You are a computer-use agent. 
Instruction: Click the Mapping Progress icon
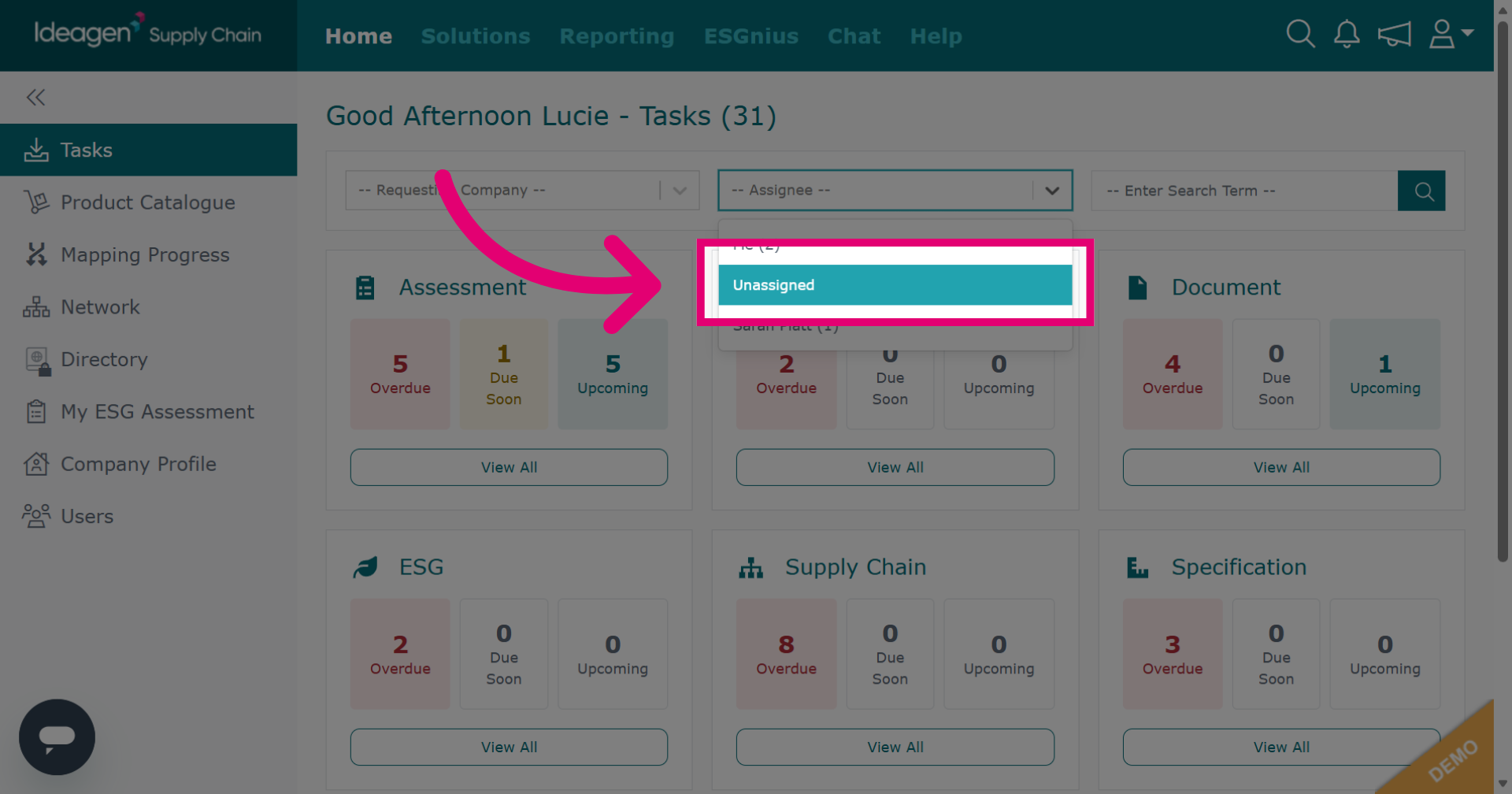(x=36, y=254)
